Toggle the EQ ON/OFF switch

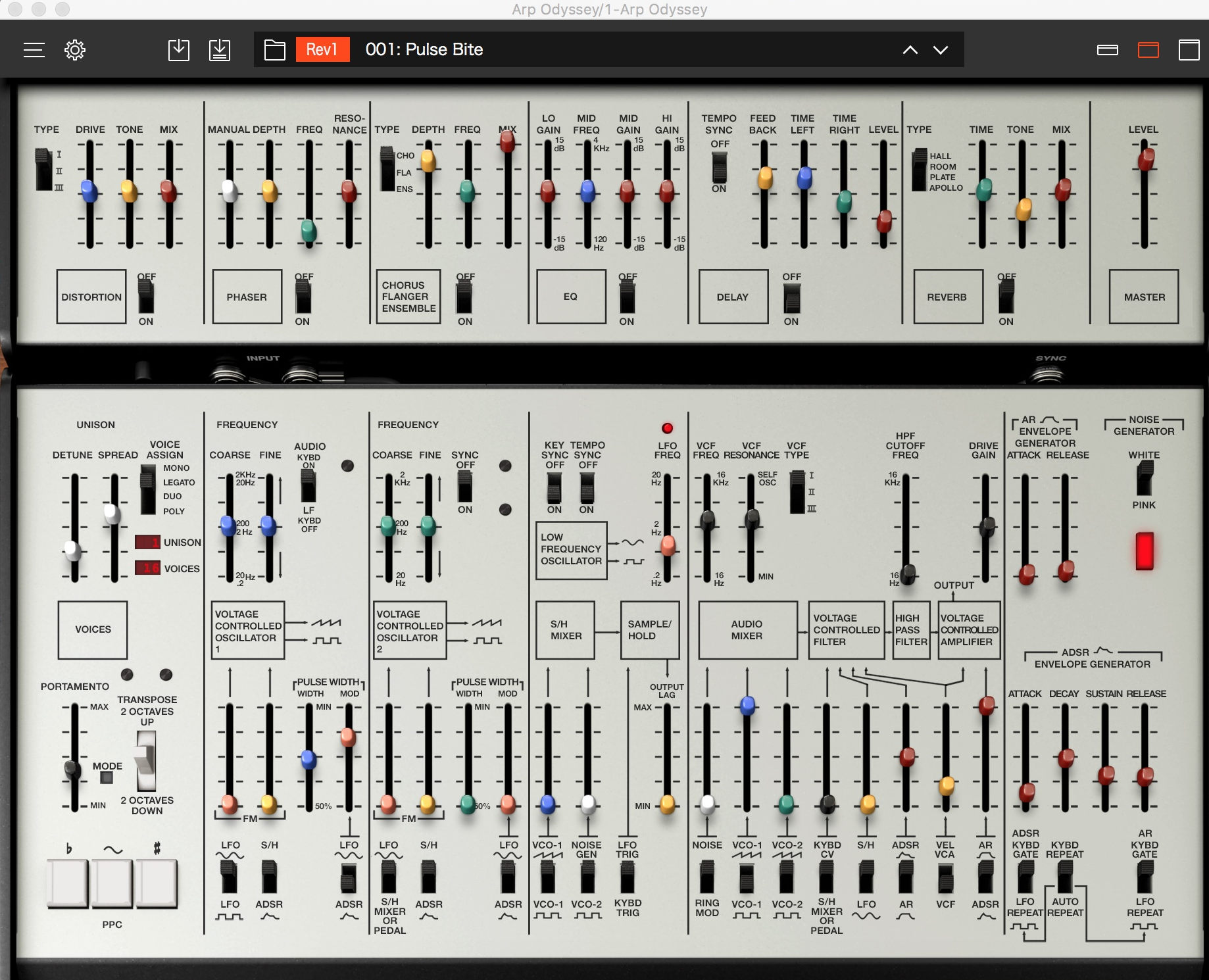pyautogui.click(x=628, y=297)
